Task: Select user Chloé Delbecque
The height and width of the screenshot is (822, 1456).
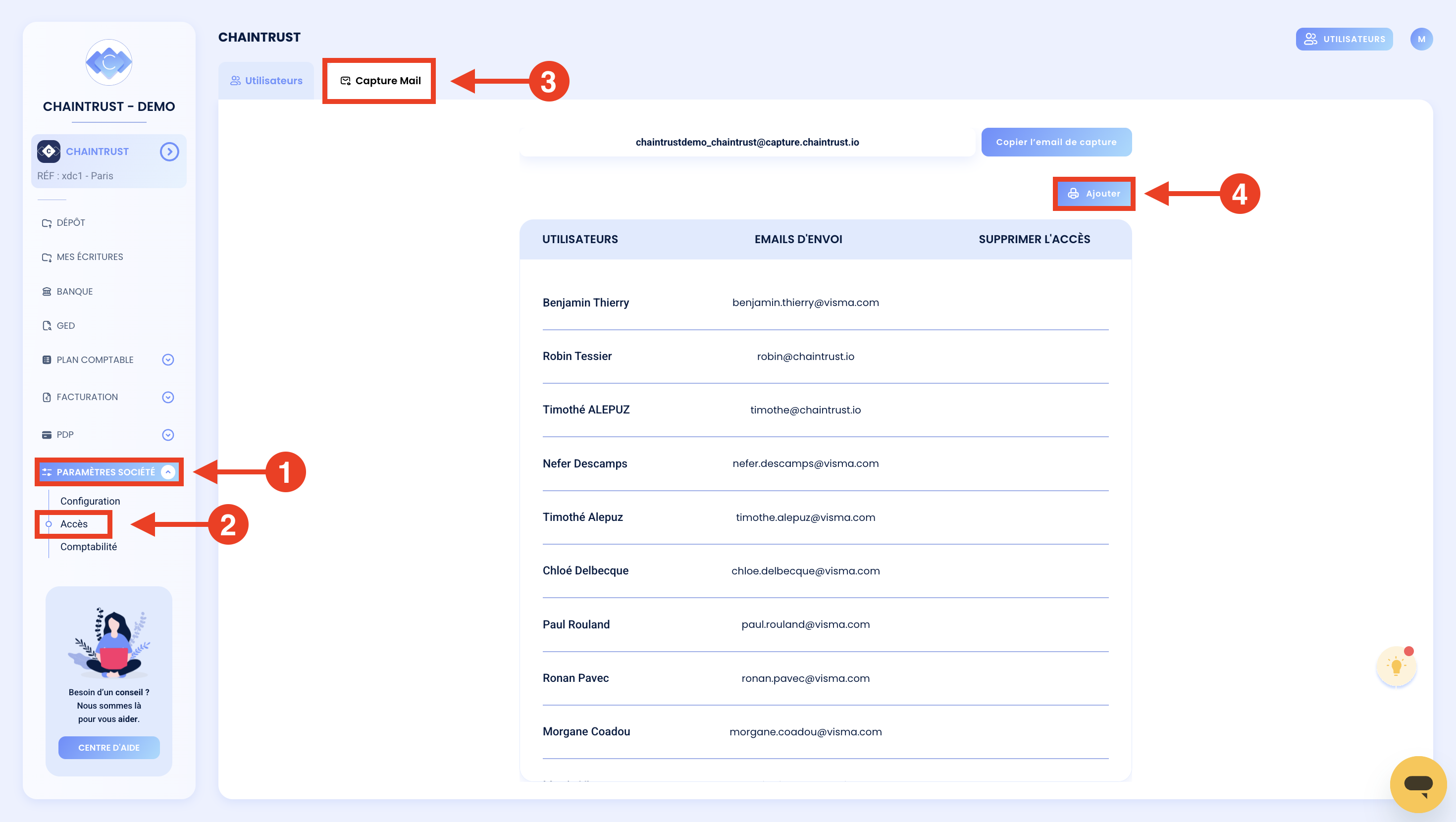Action: pyautogui.click(x=585, y=570)
